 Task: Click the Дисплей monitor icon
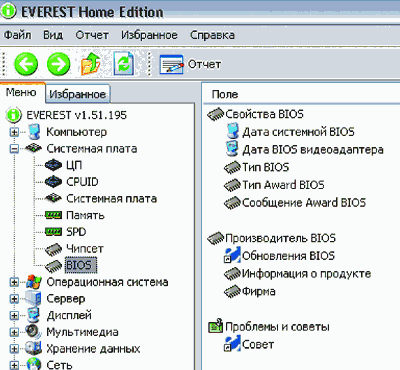click(x=33, y=315)
